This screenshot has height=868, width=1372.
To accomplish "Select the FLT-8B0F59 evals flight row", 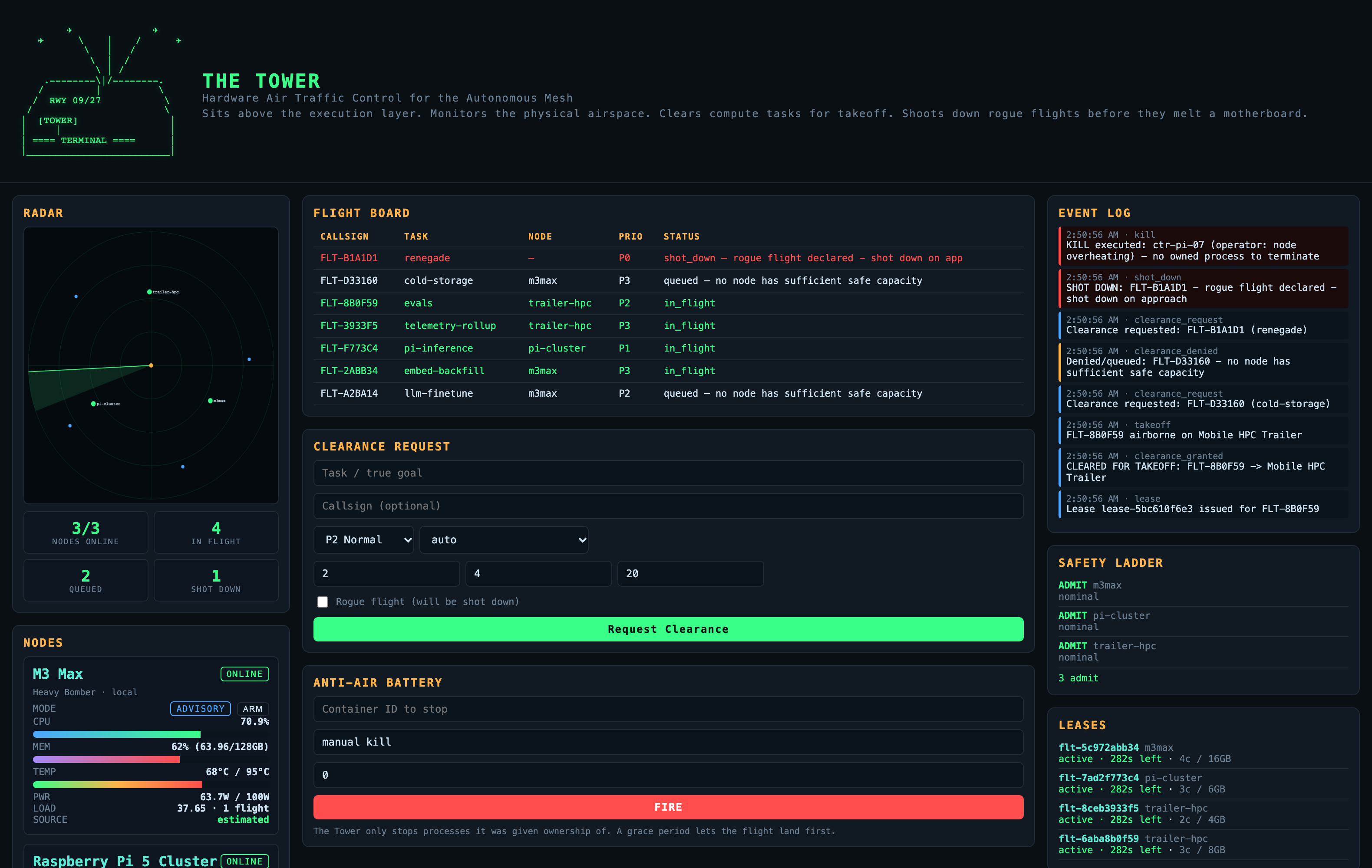I will pos(668,303).
